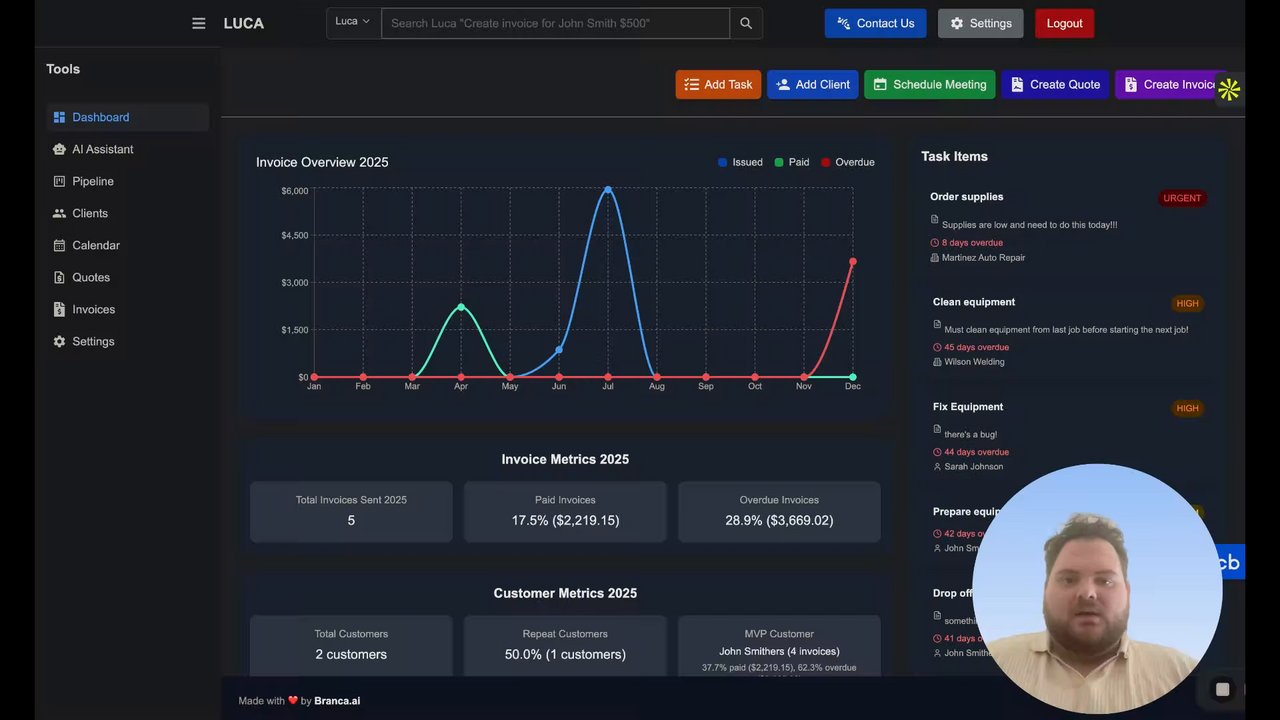Click the Schedule Meeting button
Screen dimensions: 1280x720
pos(930,84)
